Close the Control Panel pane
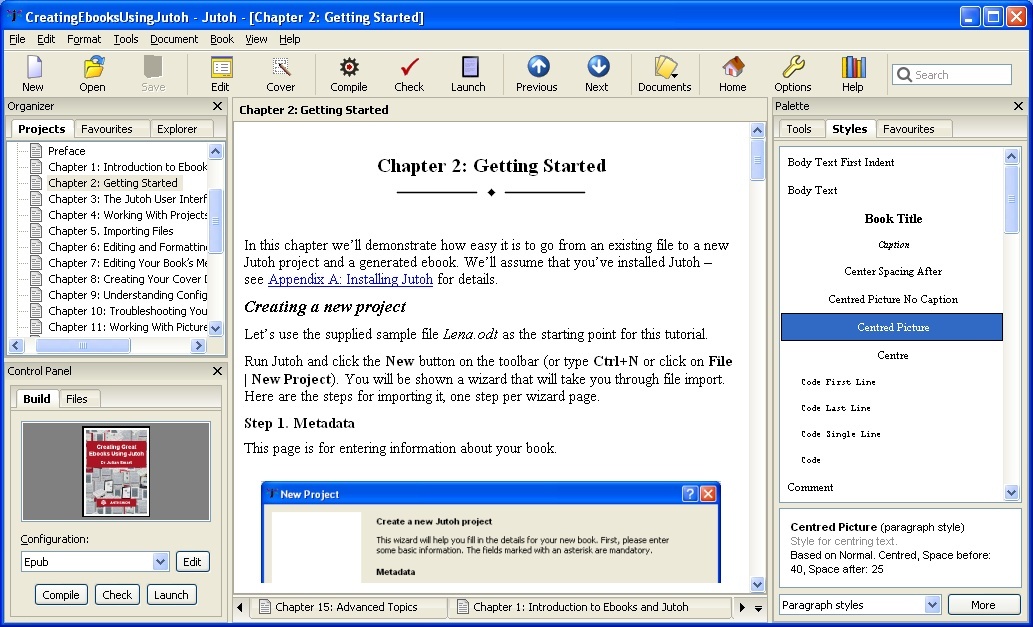 [217, 371]
